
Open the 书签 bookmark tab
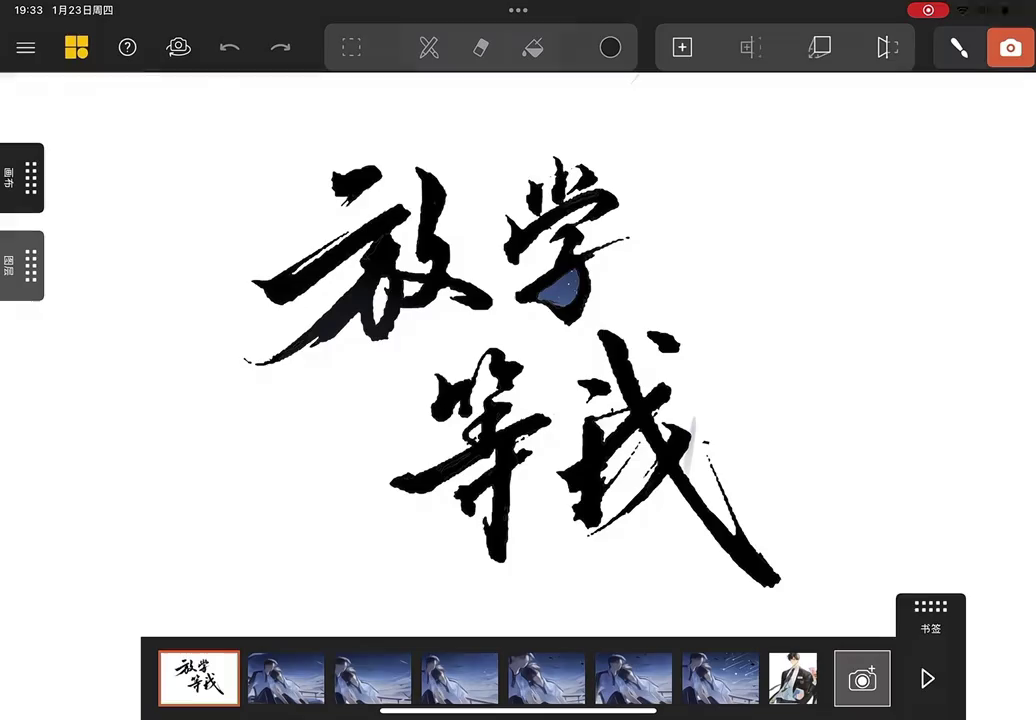(930, 616)
